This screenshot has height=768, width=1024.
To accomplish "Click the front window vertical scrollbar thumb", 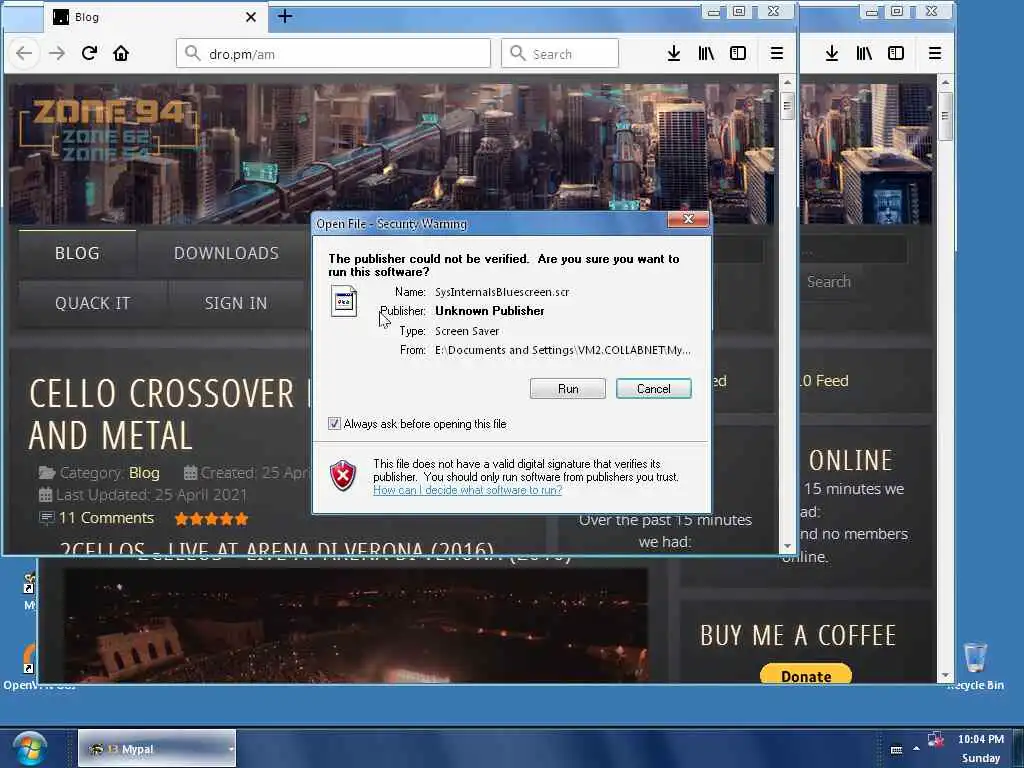I will [787, 106].
